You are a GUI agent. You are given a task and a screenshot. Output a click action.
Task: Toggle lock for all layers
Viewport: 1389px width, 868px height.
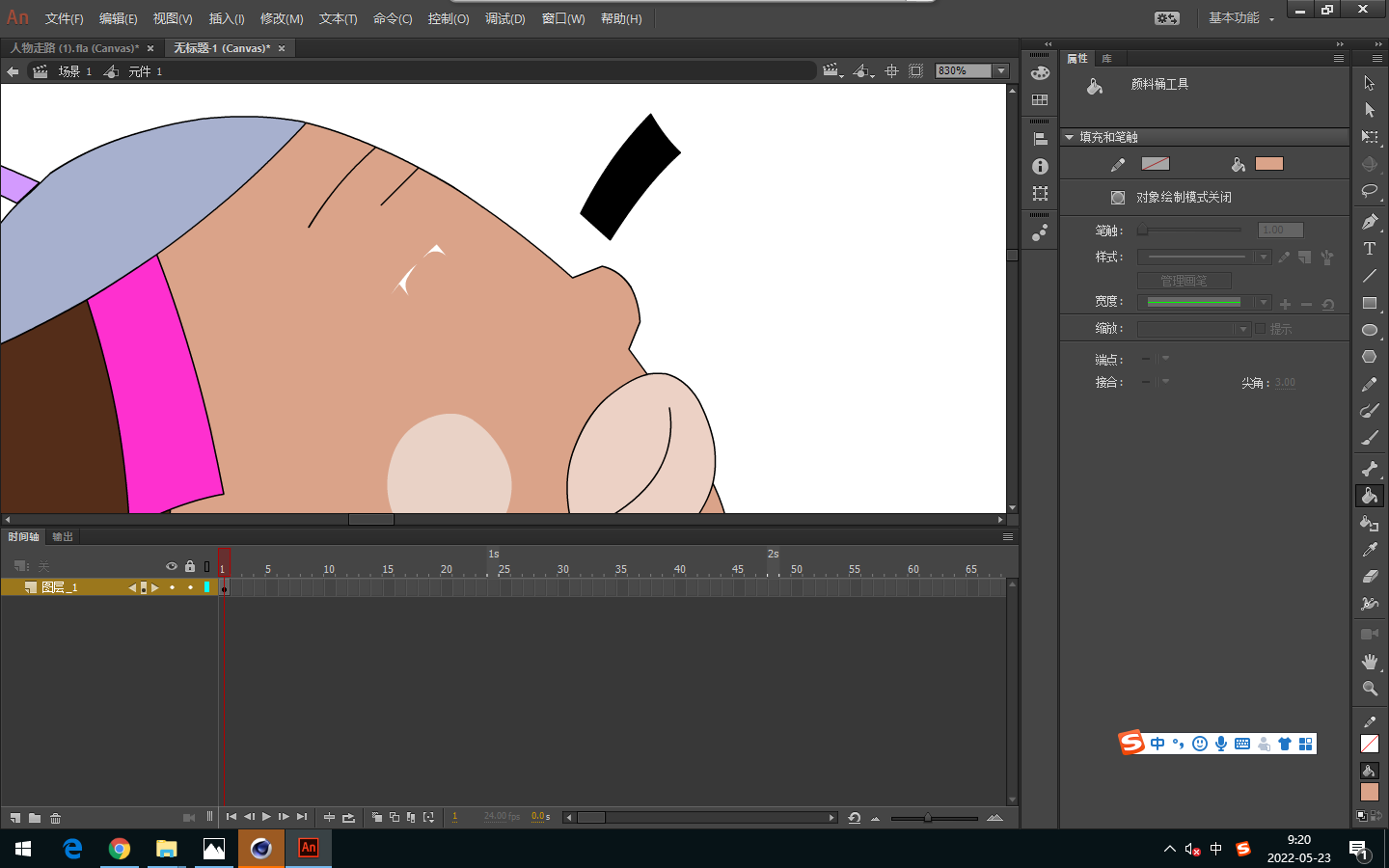[190, 566]
